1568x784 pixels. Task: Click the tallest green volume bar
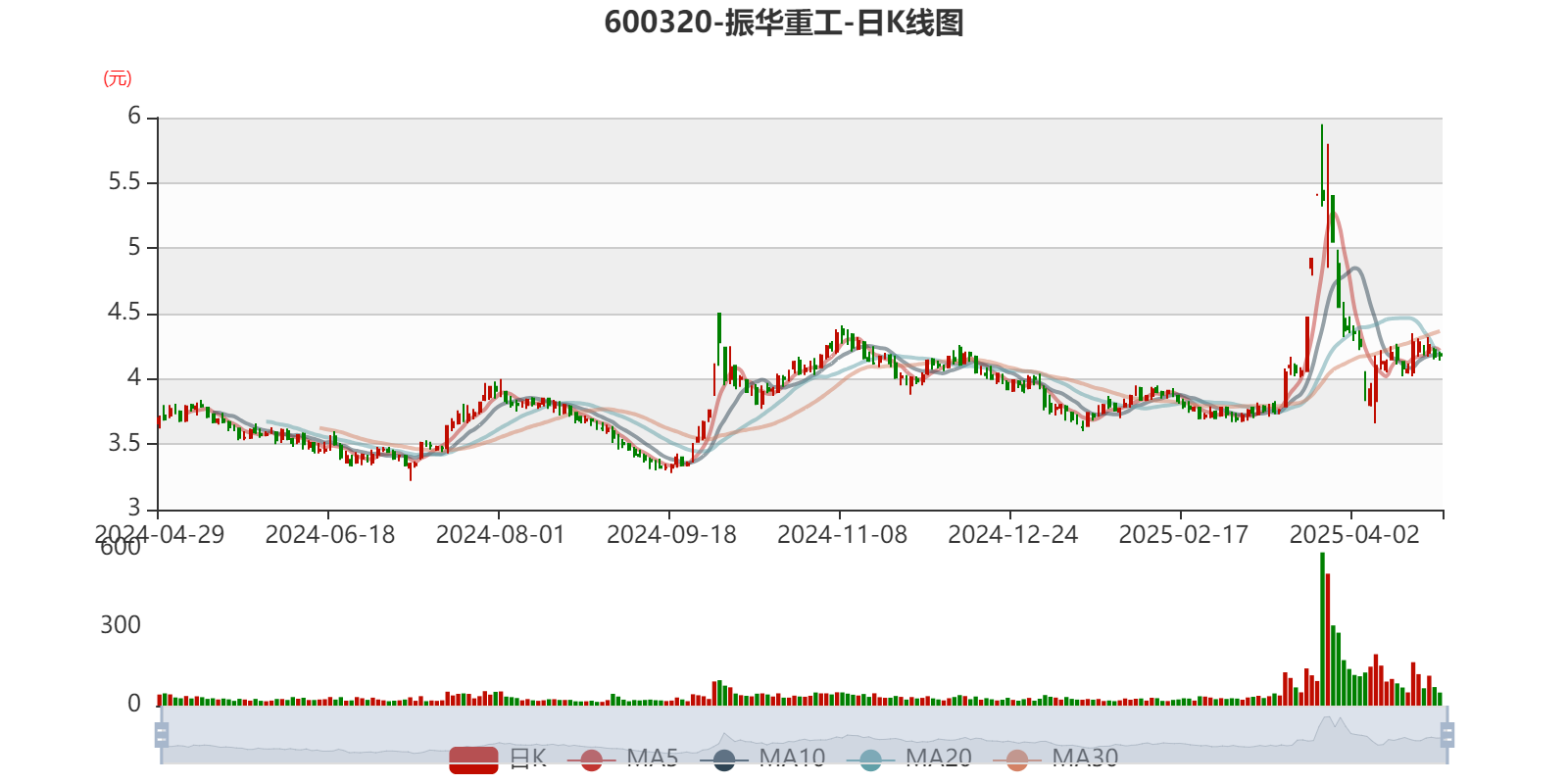coord(1322,629)
